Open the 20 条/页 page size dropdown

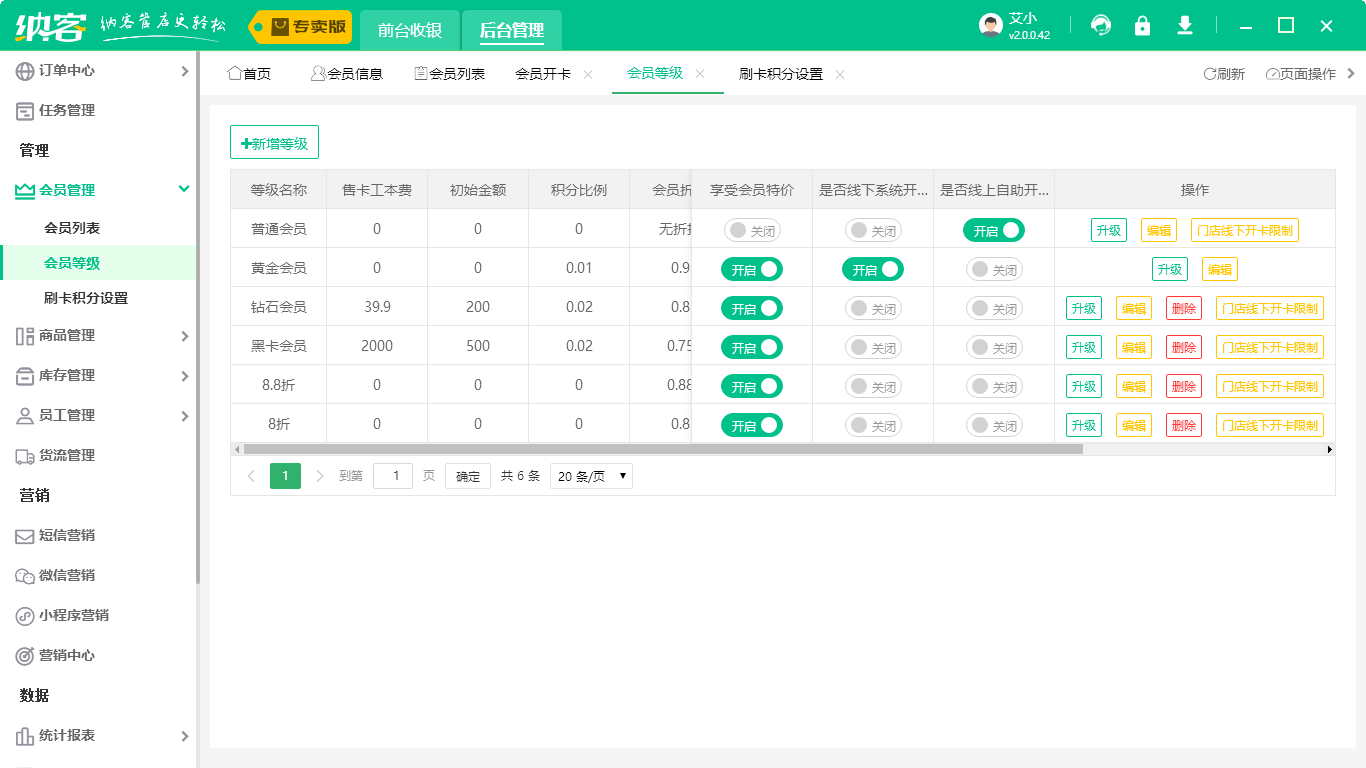click(x=591, y=476)
